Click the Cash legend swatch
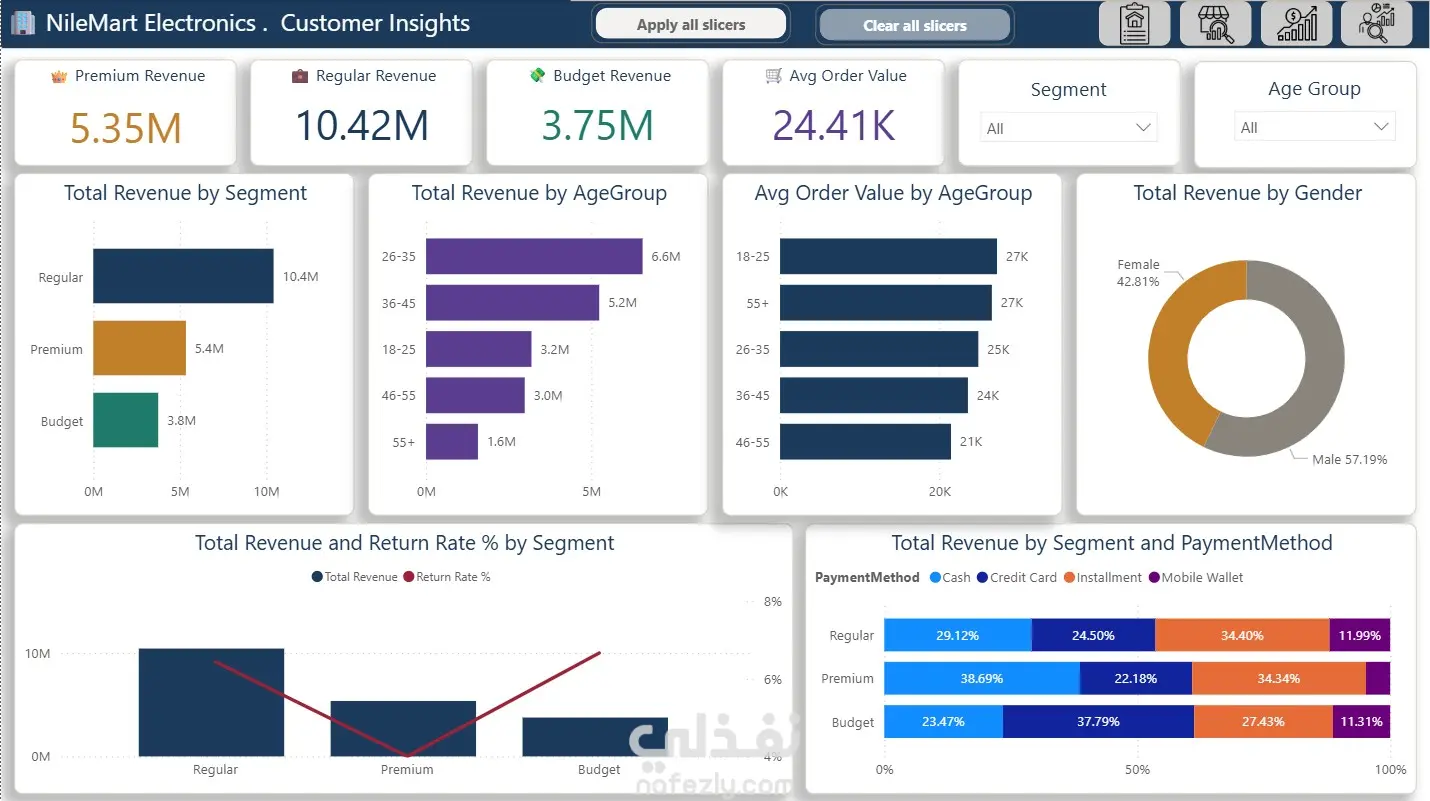The height and width of the screenshot is (801, 1430). (934, 577)
